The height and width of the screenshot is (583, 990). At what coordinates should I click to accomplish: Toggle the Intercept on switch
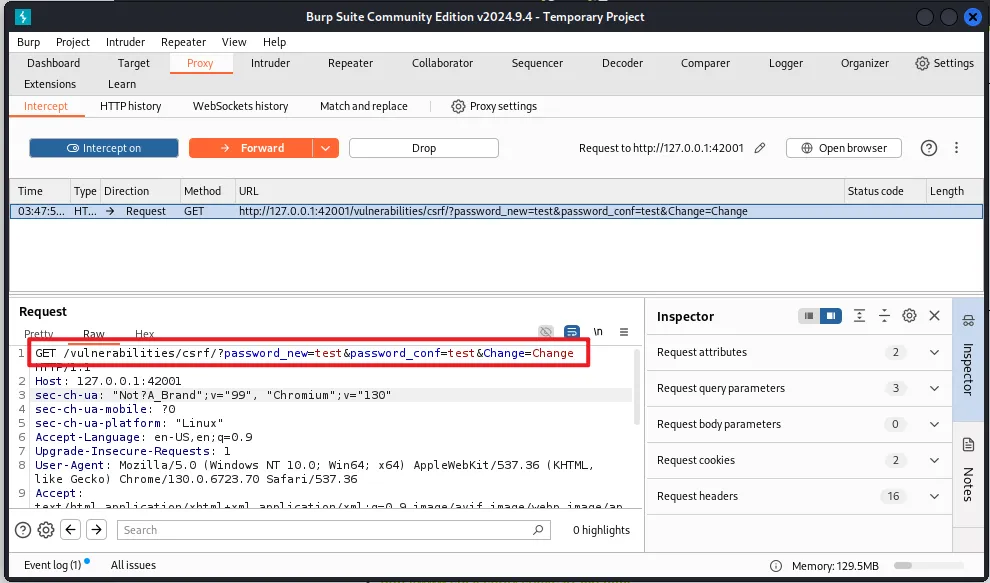[x=104, y=148]
